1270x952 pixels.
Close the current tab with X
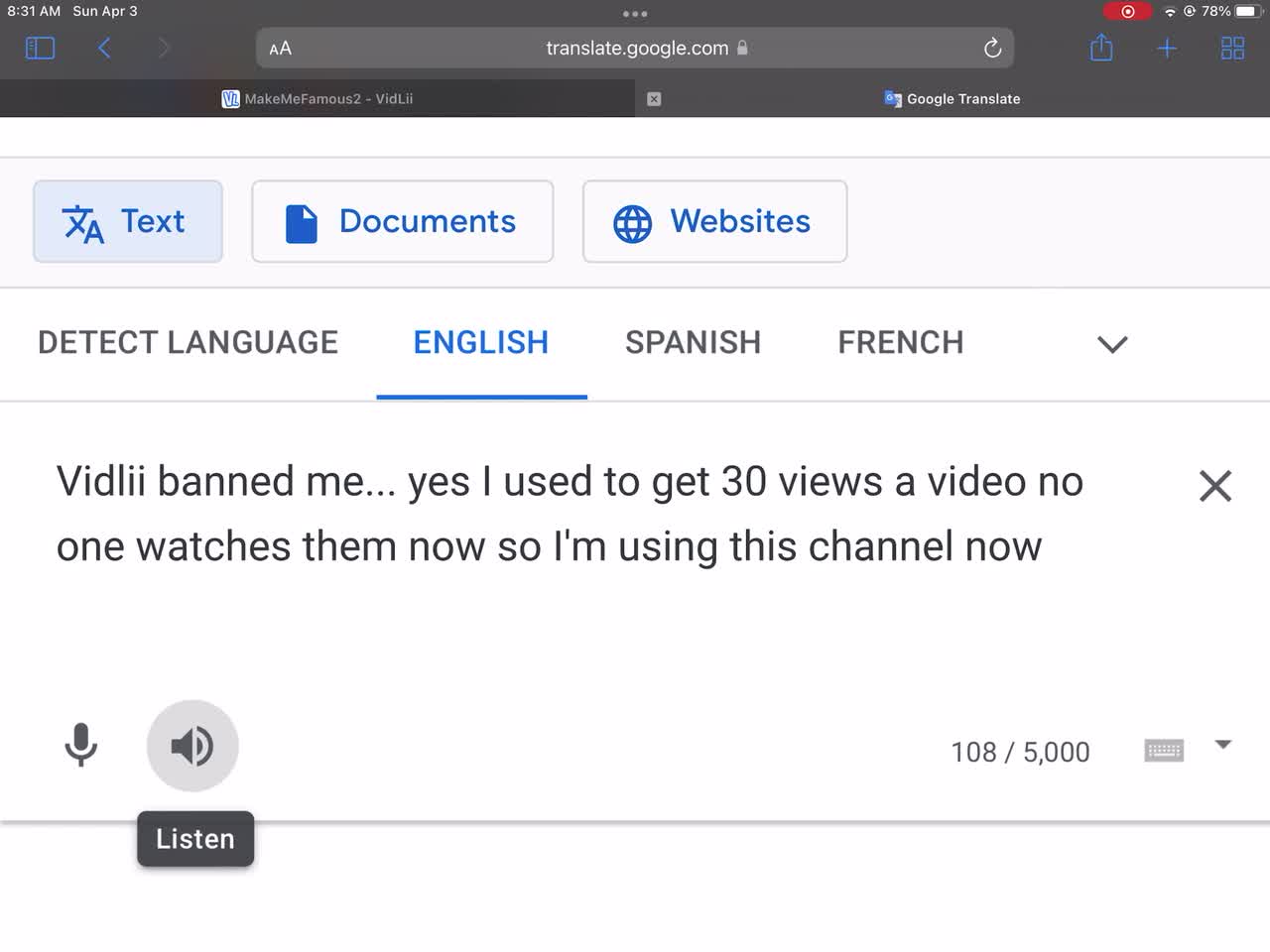click(x=654, y=99)
